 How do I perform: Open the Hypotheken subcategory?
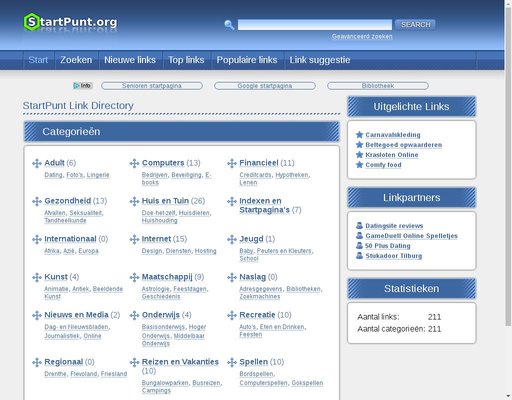(x=292, y=175)
